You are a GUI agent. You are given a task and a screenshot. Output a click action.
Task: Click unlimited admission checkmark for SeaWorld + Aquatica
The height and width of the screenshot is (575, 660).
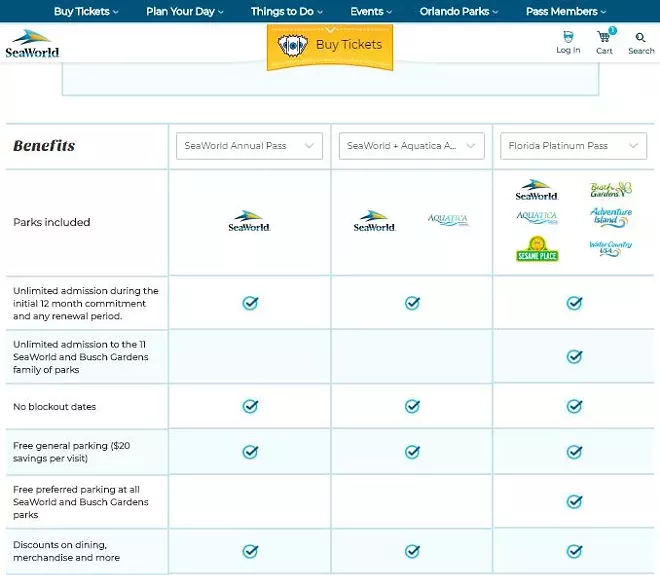coord(412,303)
